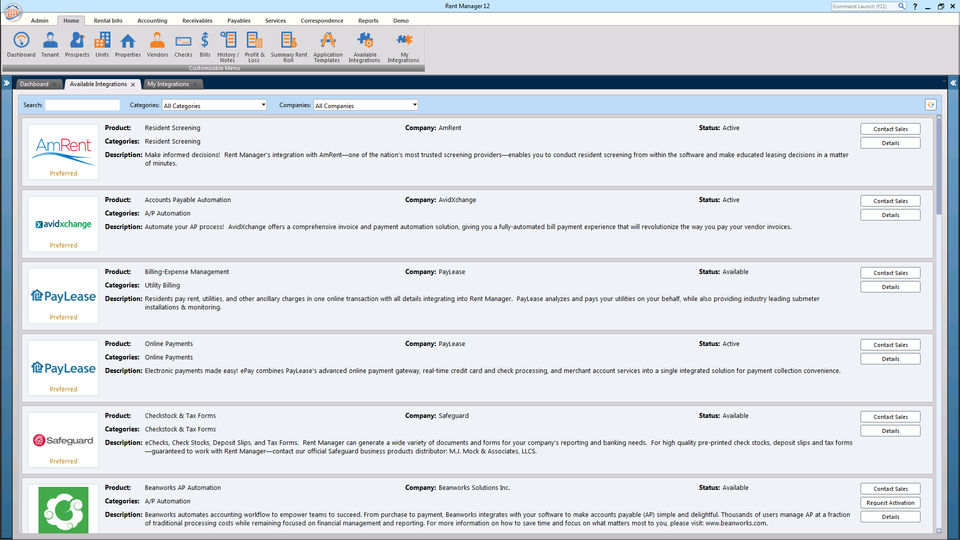Open the Categories dropdown
The height and width of the screenshot is (540, 960).
(214, 105)
